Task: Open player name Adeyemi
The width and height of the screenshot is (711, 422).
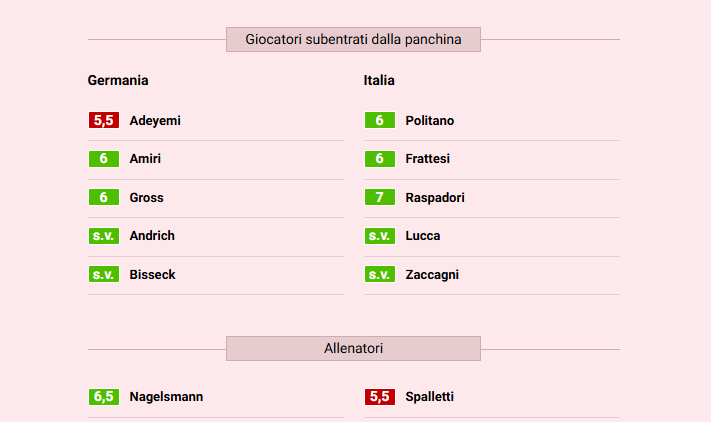Action: (x=155, y=121)
